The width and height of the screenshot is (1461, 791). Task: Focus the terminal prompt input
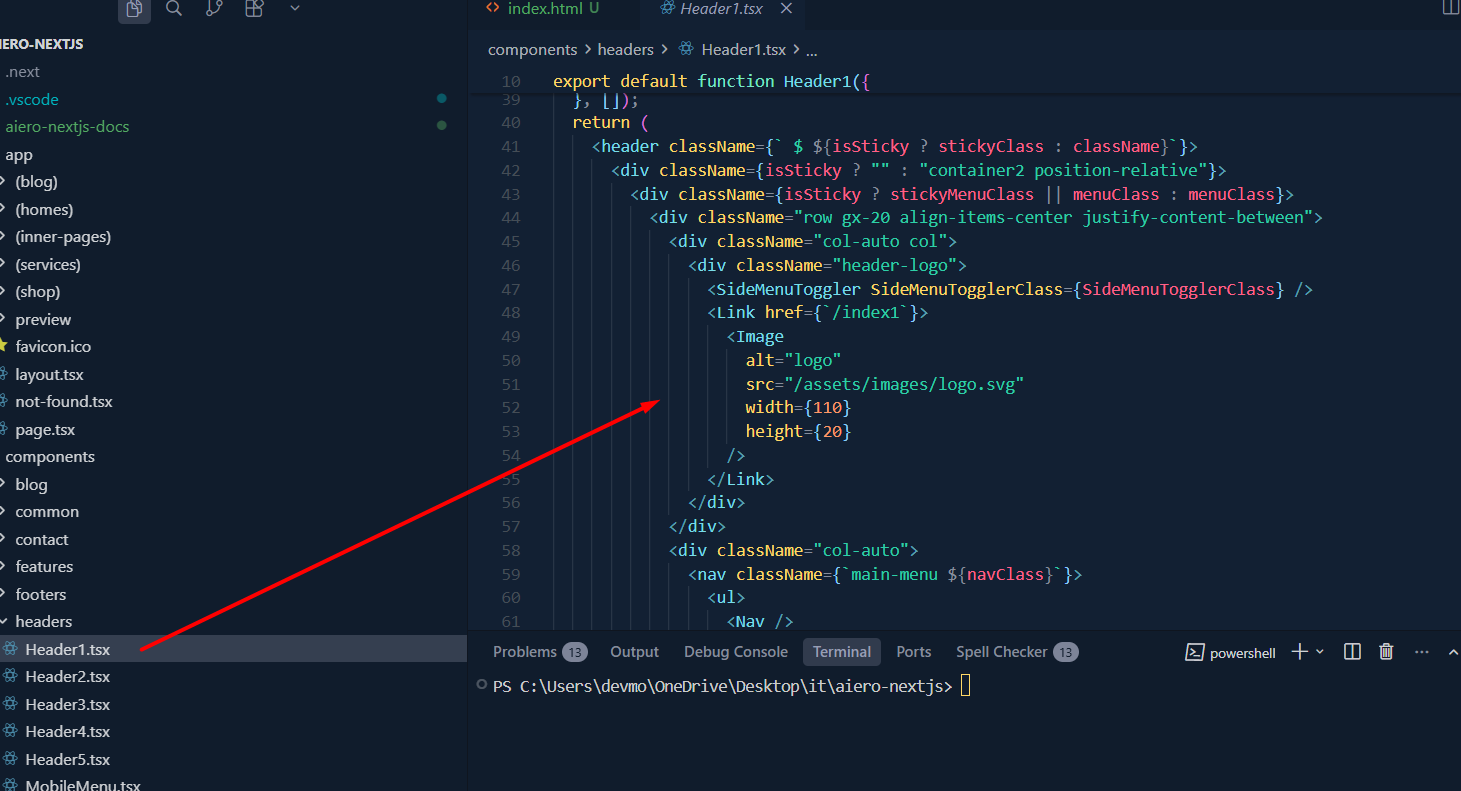coord(966,685)
